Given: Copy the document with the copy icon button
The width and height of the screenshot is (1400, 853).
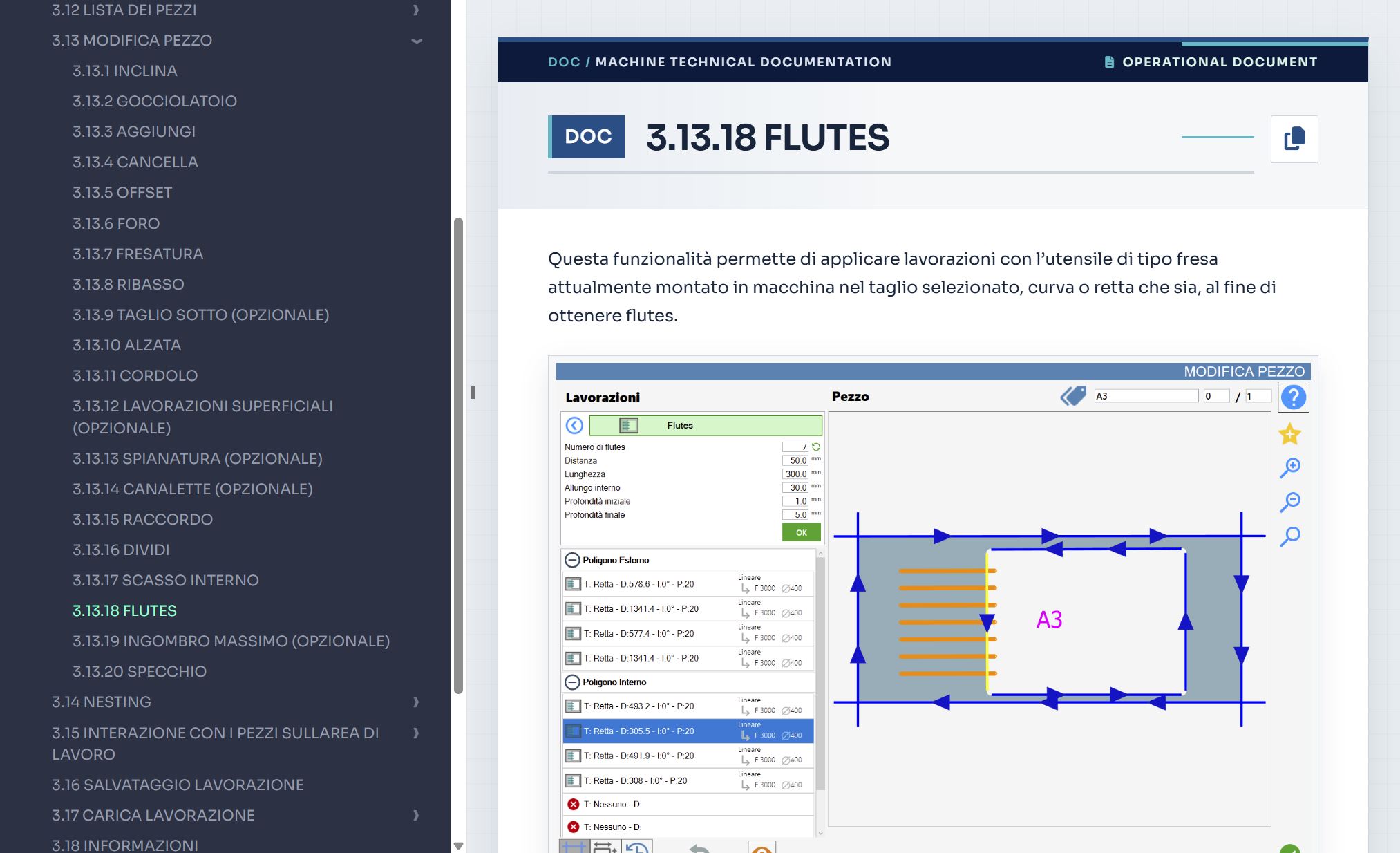Looking at the screenshot, I should [1294, 139].
